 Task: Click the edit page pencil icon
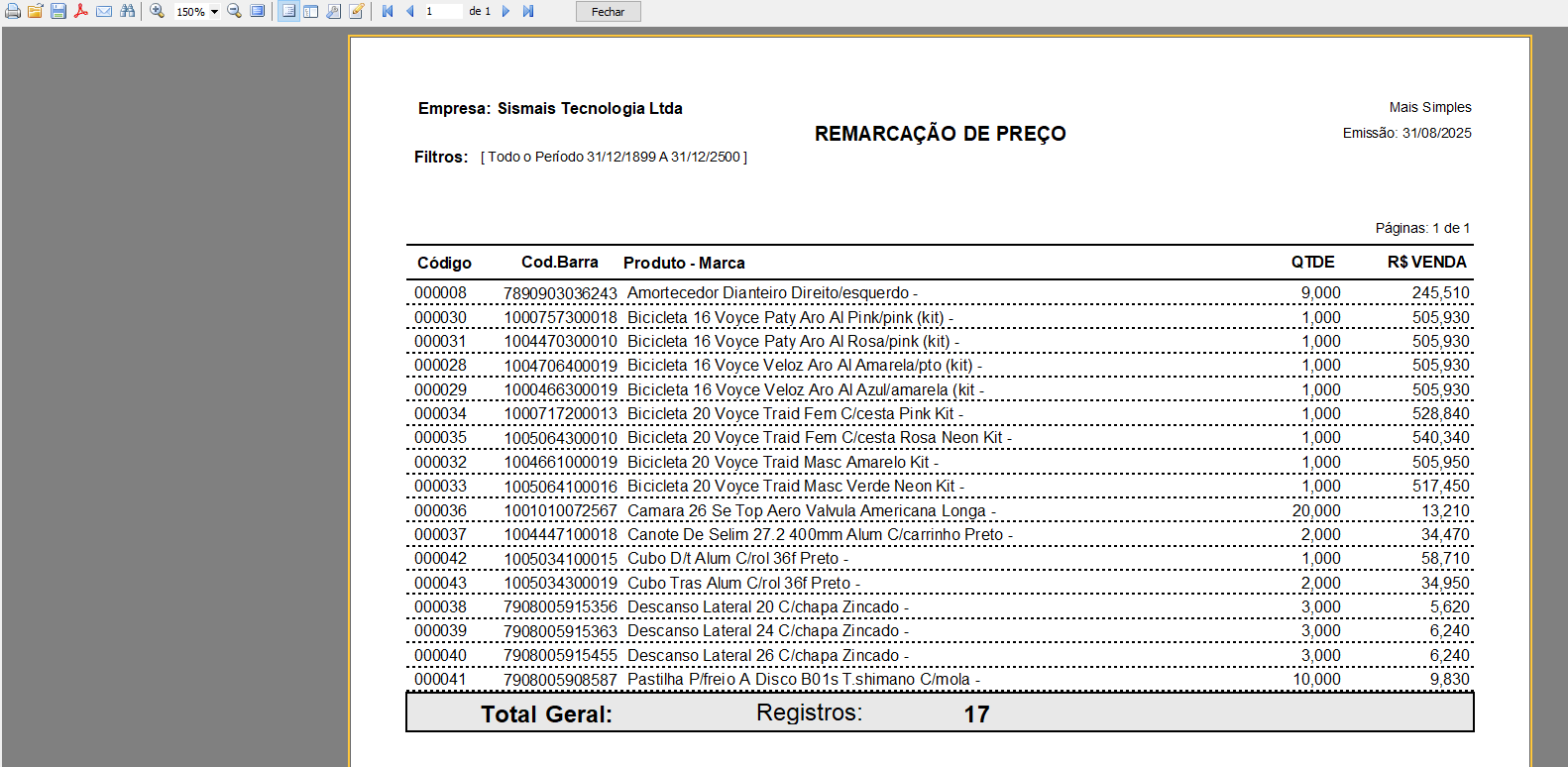tap(357, 12)
